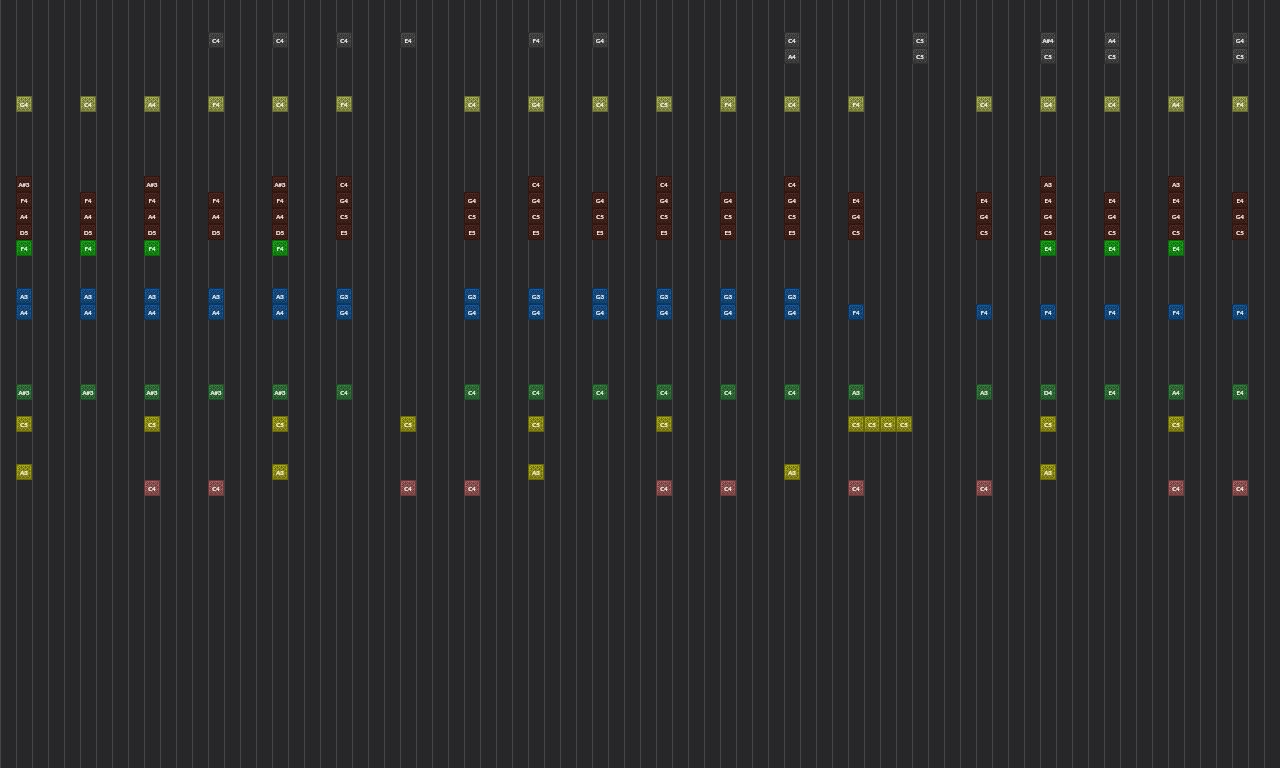The width and height of the screenshot is (1280, 768).
Task: Click the rightmost blue F4 note
Action: (x=1239, y=312)
